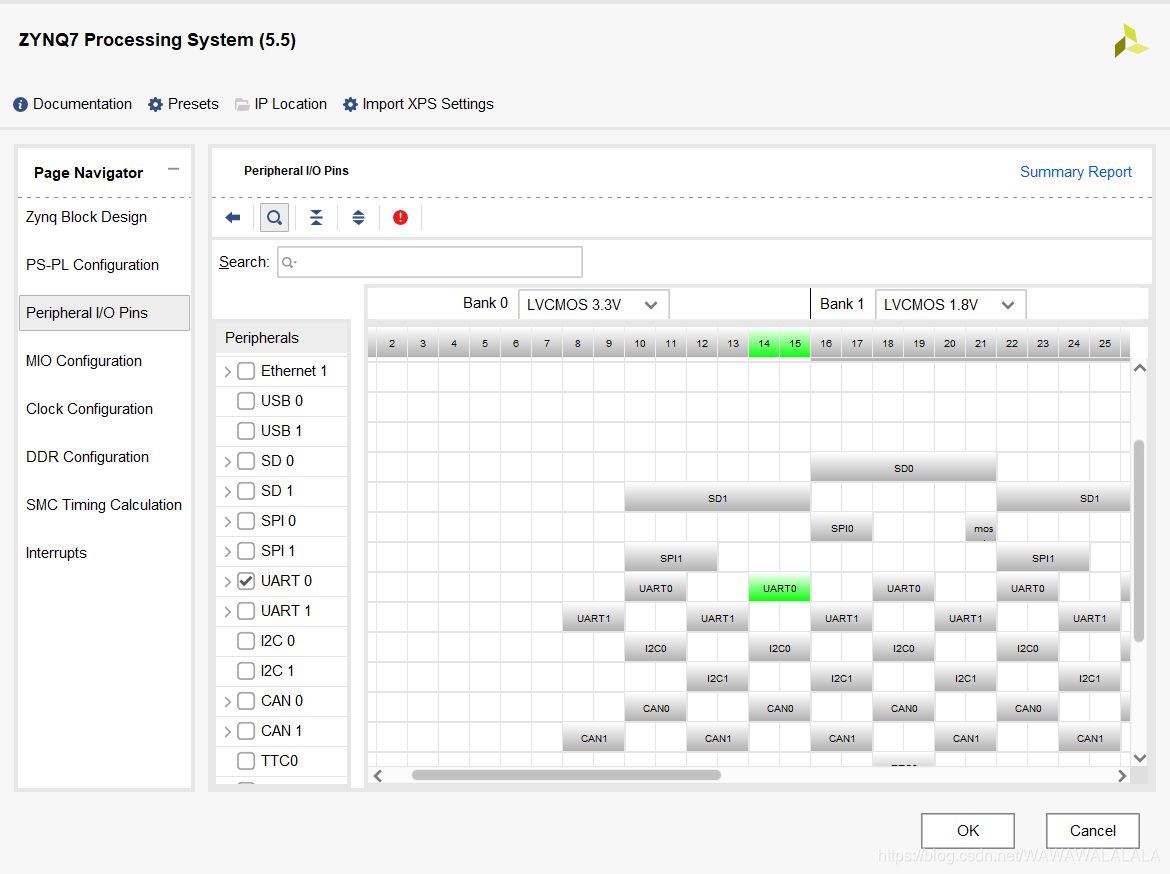
Task: Enable the TTC0 checkbox
Action: pyautogui.click(x=245, y=761)
